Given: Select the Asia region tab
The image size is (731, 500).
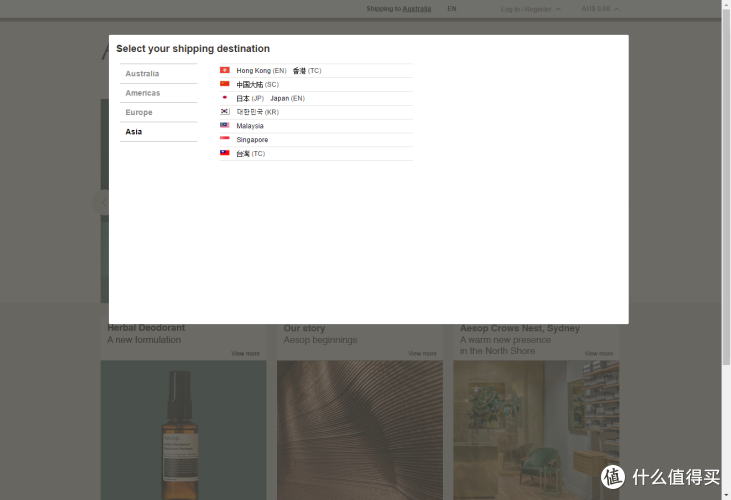Looking at the screenshot, I should (x=134, y=132).
